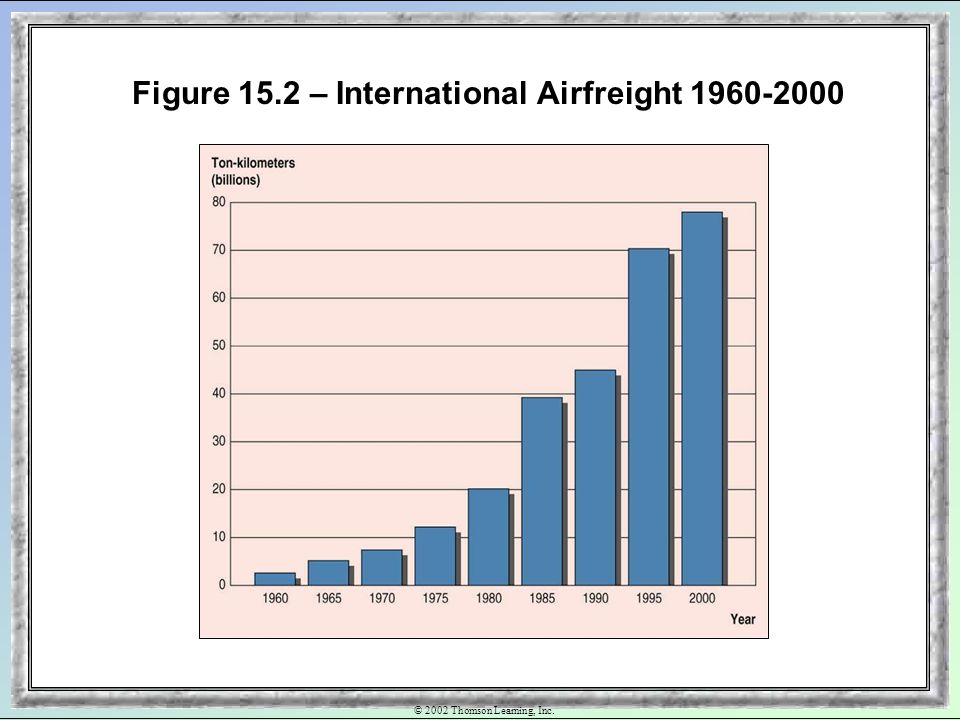
Task: Click the '20' y-axis value
Action: pyautogui.click(x=219, y=489)
